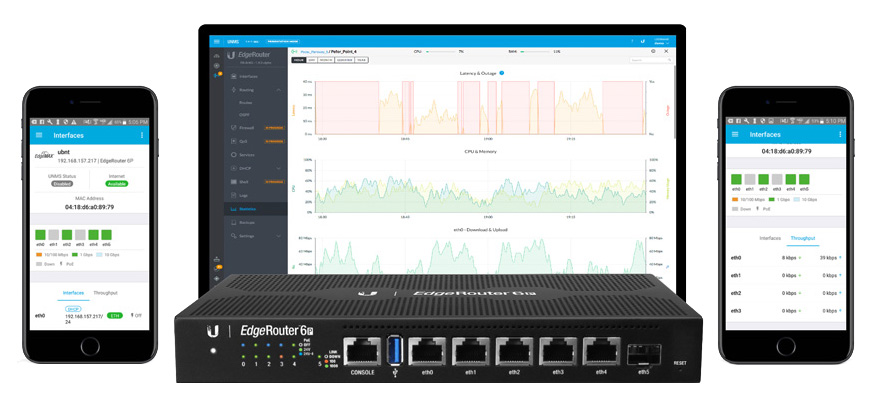The image size is (878, 410).
Task: Select the DAY time range on laptop
Action: (312, 59)
